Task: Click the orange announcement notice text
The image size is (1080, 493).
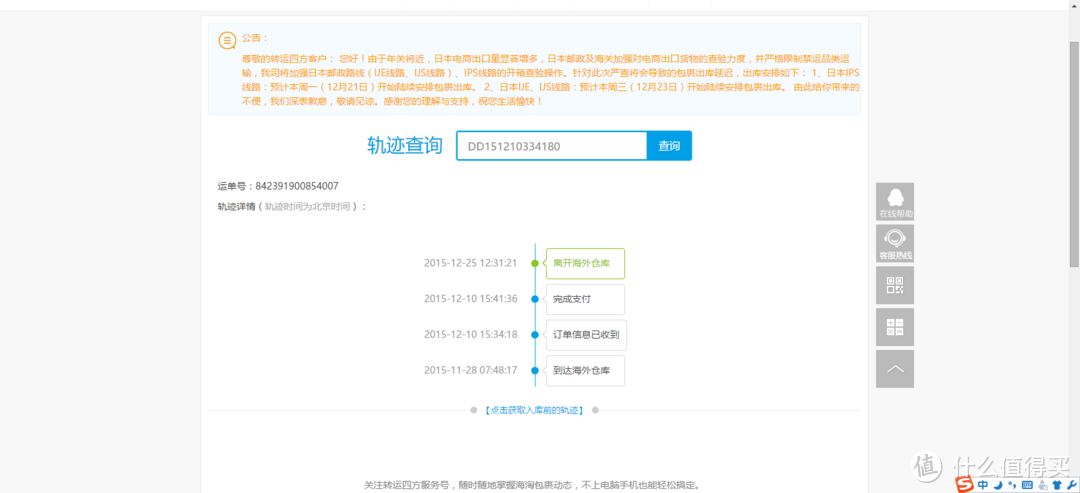Action: point(550,80)
